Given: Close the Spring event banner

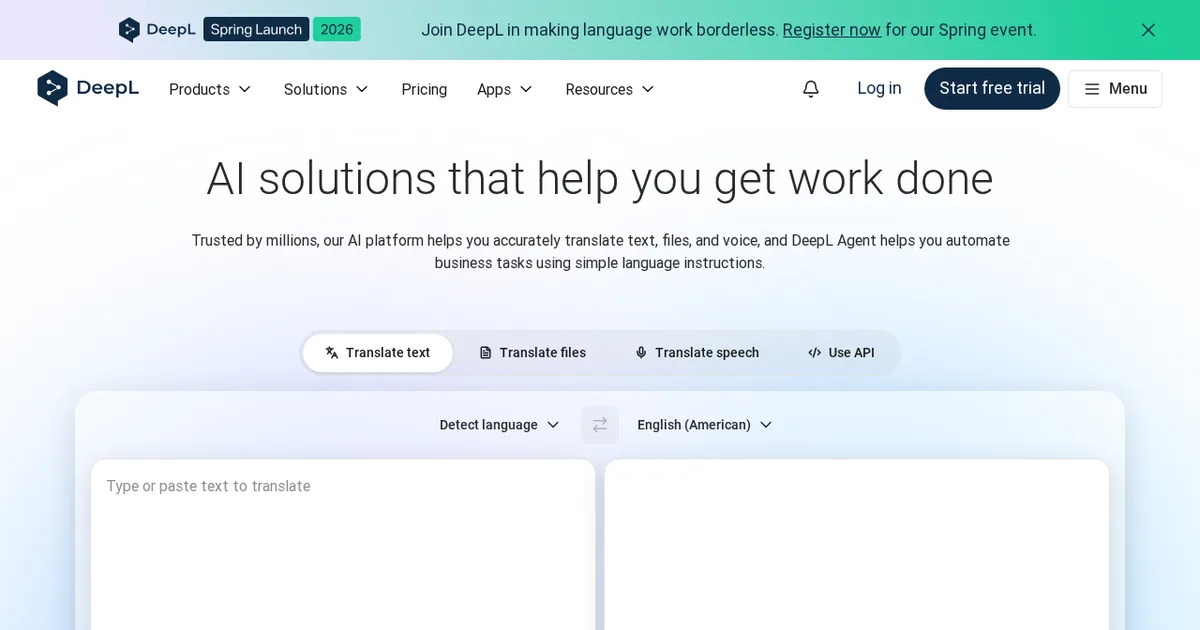Looking at the screenshot, I should coord(1148,30).
